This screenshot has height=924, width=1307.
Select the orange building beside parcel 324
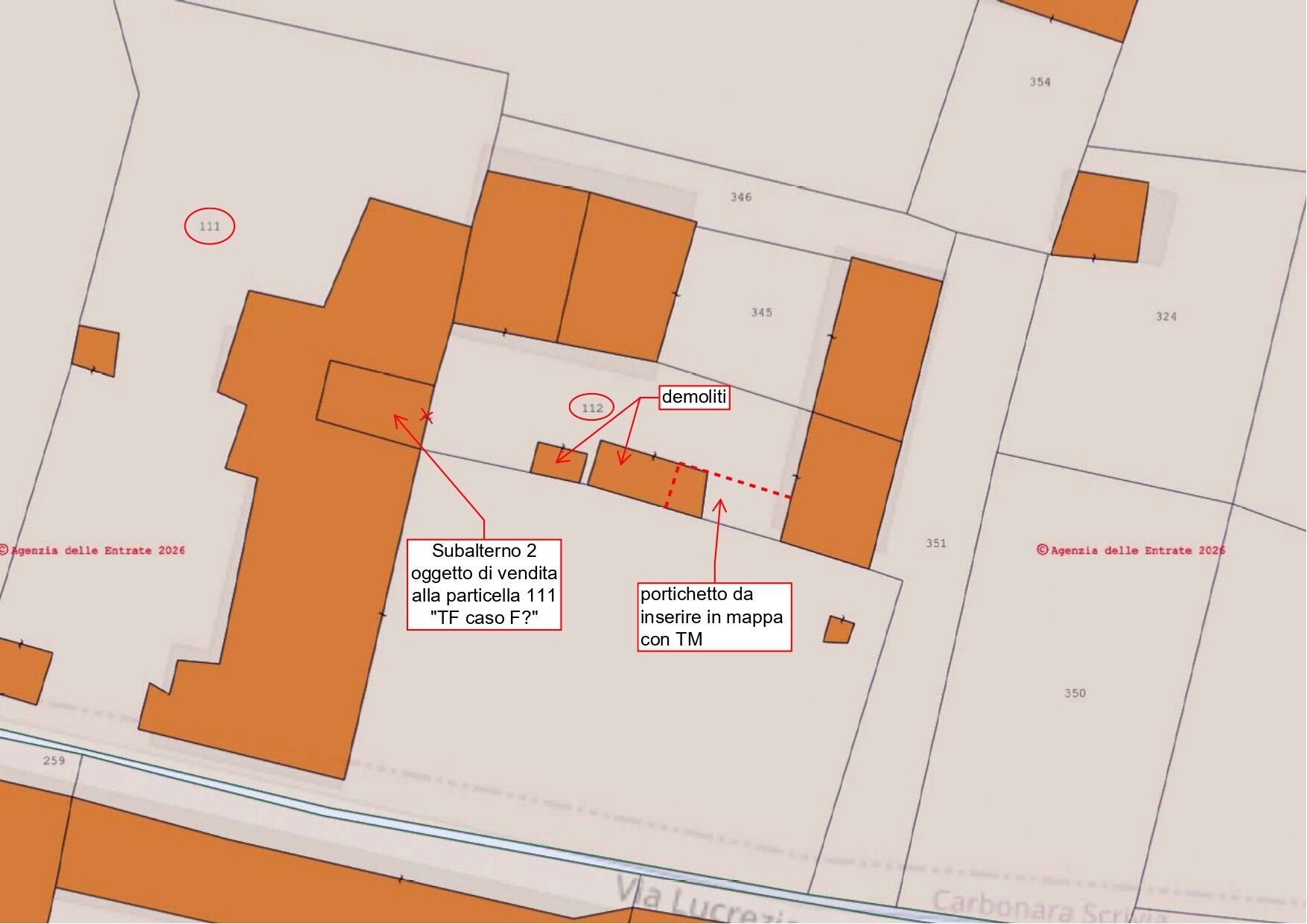click(1100, 218)
